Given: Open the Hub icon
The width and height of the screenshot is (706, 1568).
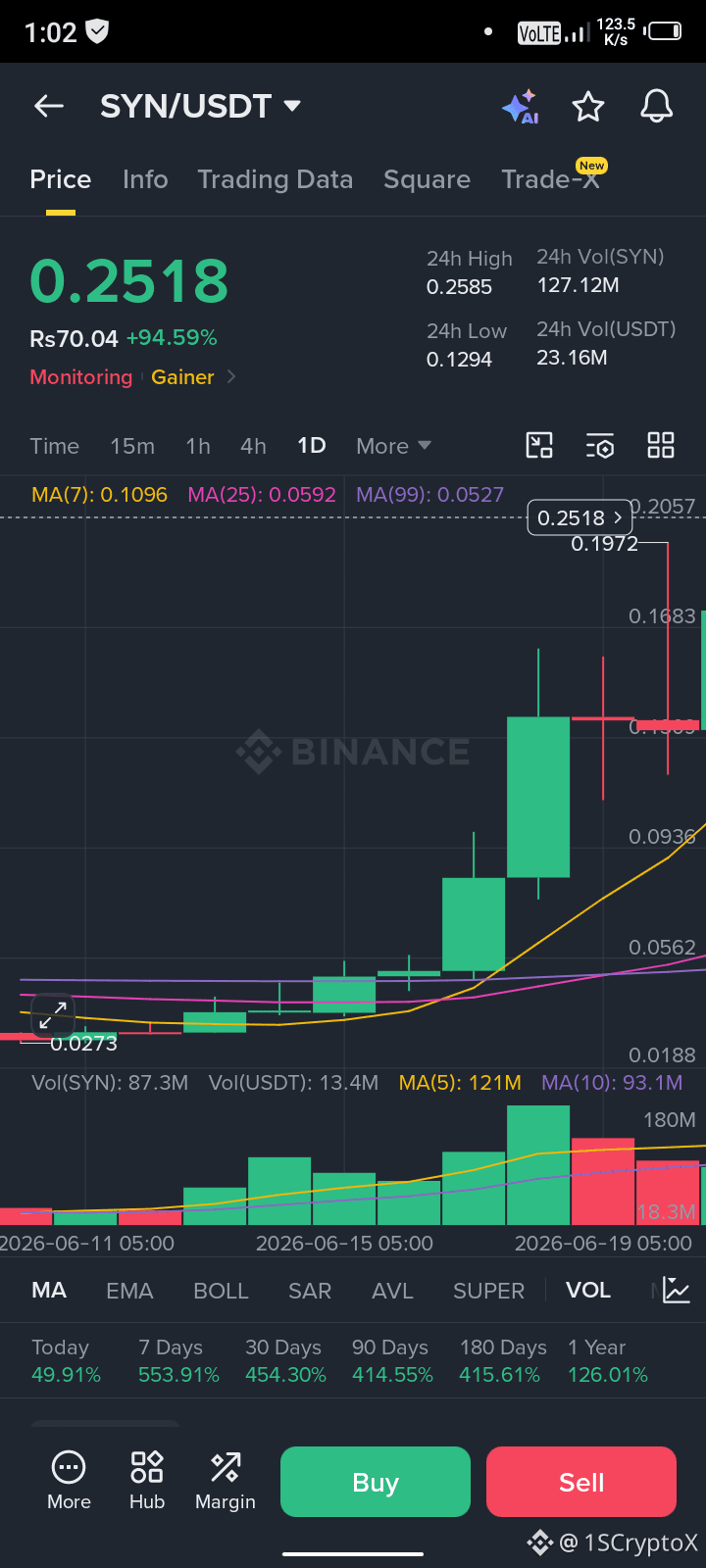Looking at the screenshot, I should tap(147, 1481).
